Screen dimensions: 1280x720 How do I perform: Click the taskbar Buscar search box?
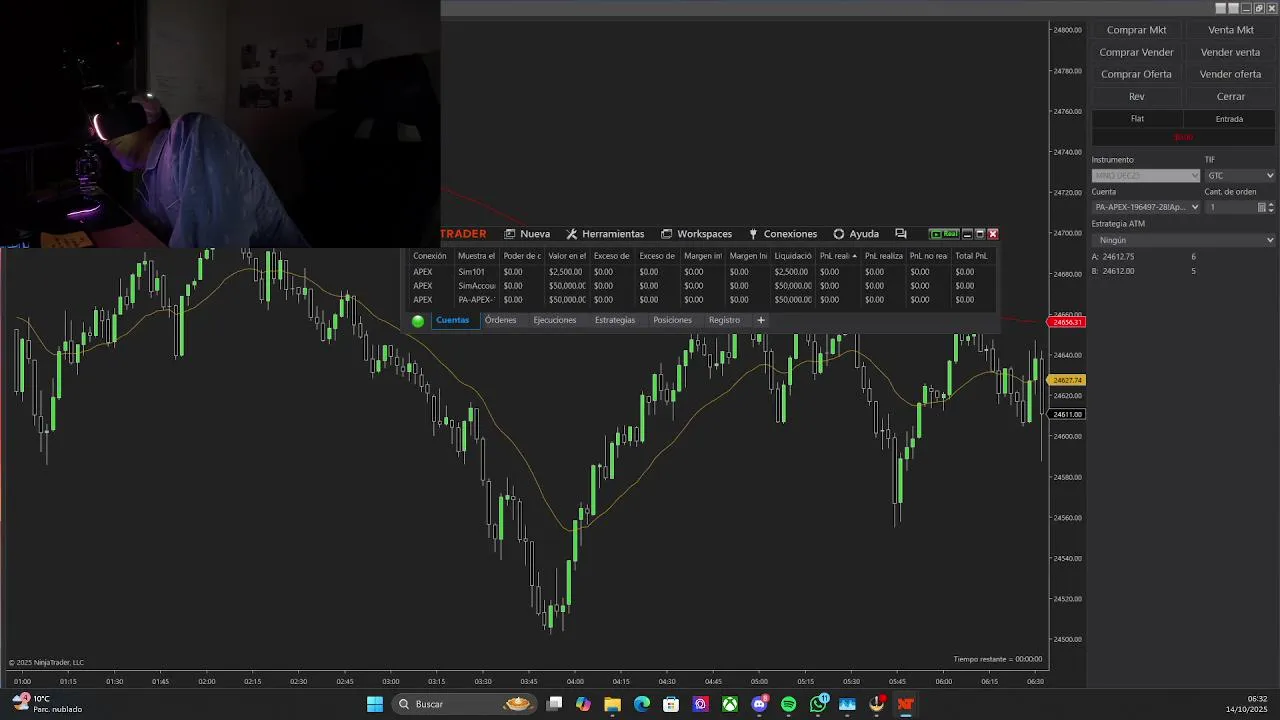(465, 704)
